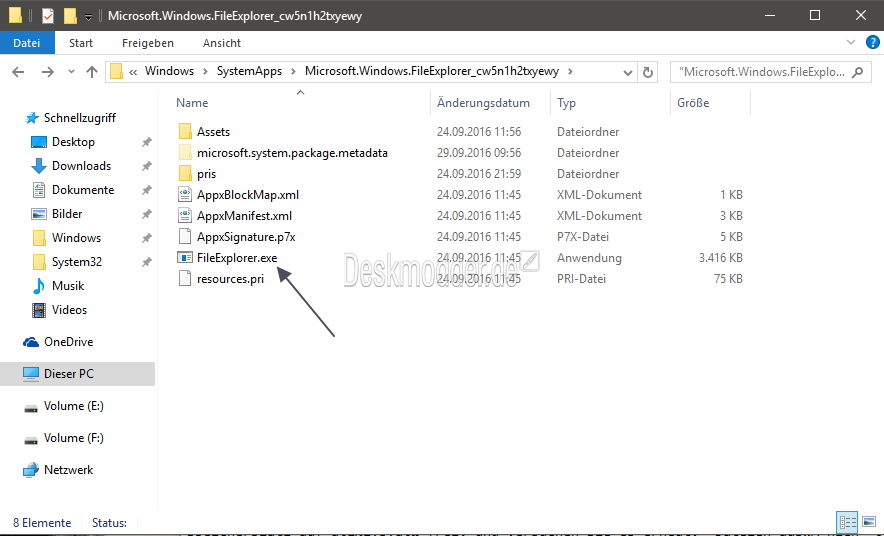Select the AppxManifest.xml file icon
Viewport: 884px width, 536px height.
[x=185, y=216]
